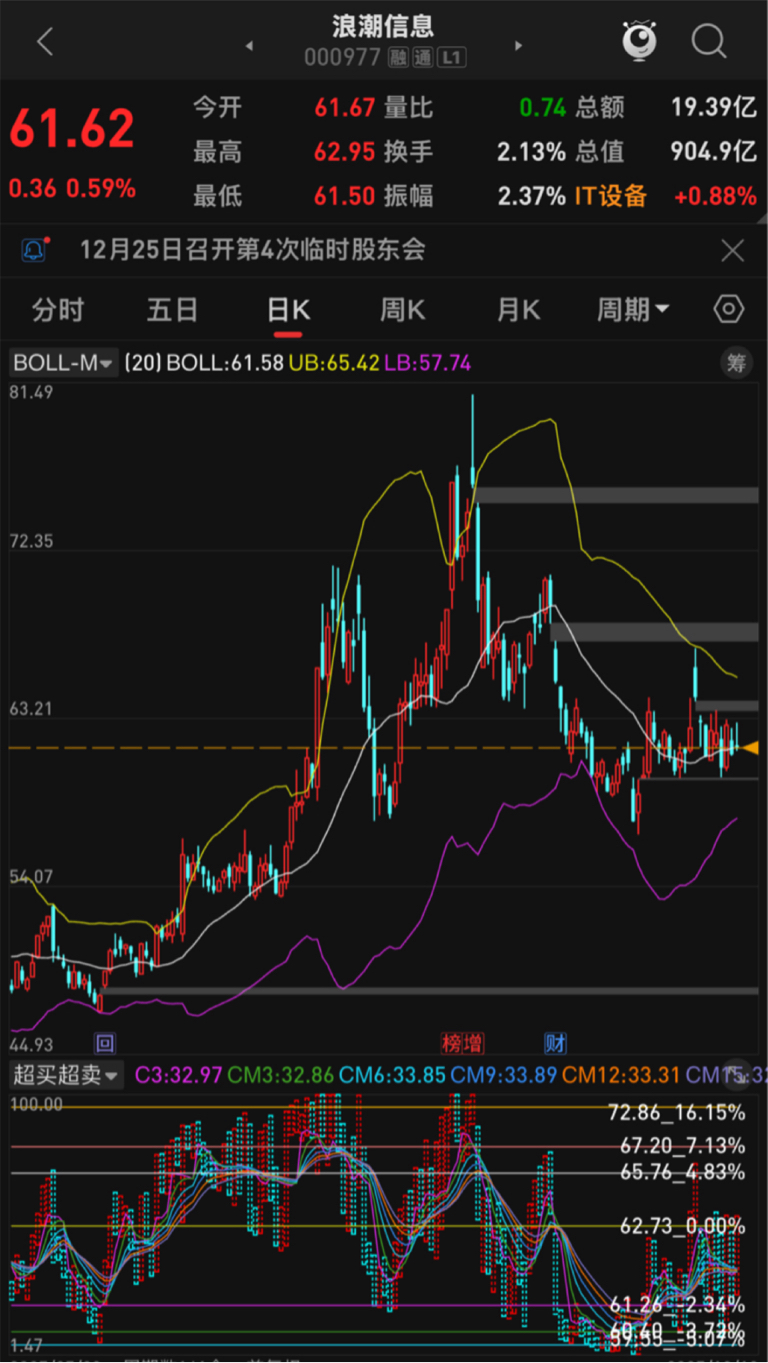Tap the 总值 value 904.9亿
768x1363 pixels.
tap(713, 152)
